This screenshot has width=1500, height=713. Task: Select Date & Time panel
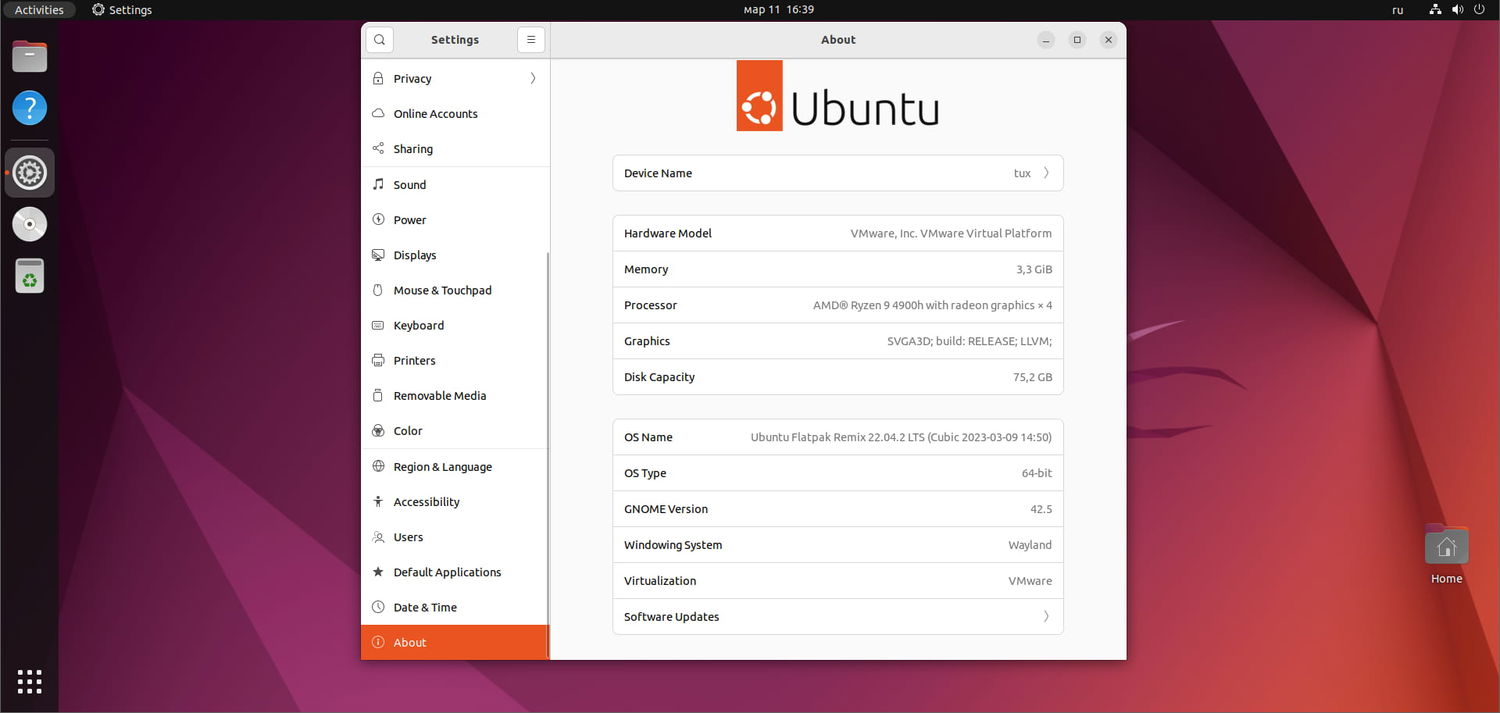(x=455, y=607)
